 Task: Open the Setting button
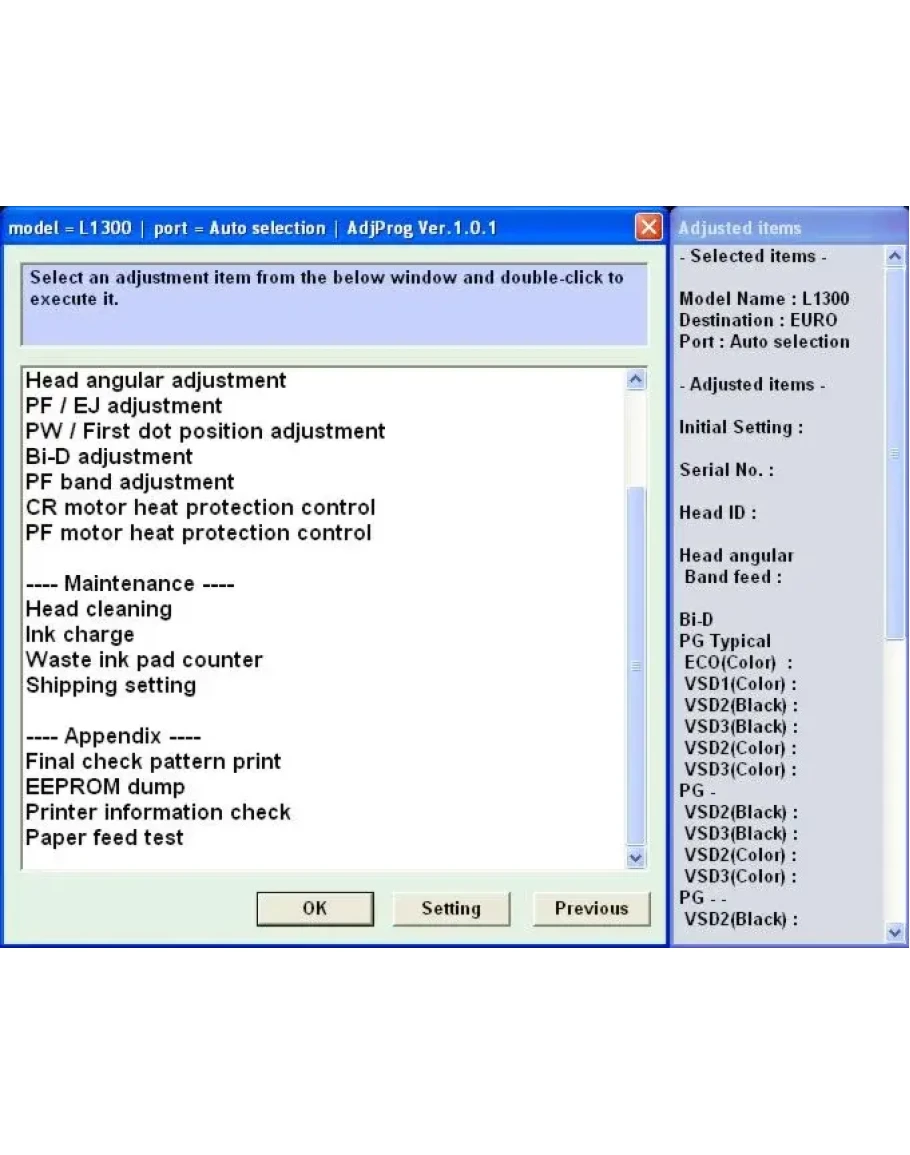click(x=450, y=908)
